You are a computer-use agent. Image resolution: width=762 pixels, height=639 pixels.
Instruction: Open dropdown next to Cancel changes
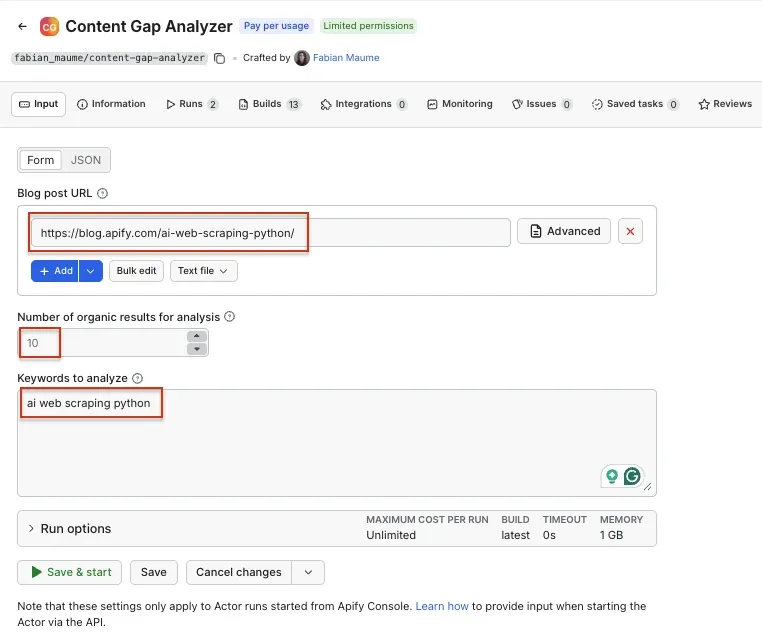click(x=308, y=572)
